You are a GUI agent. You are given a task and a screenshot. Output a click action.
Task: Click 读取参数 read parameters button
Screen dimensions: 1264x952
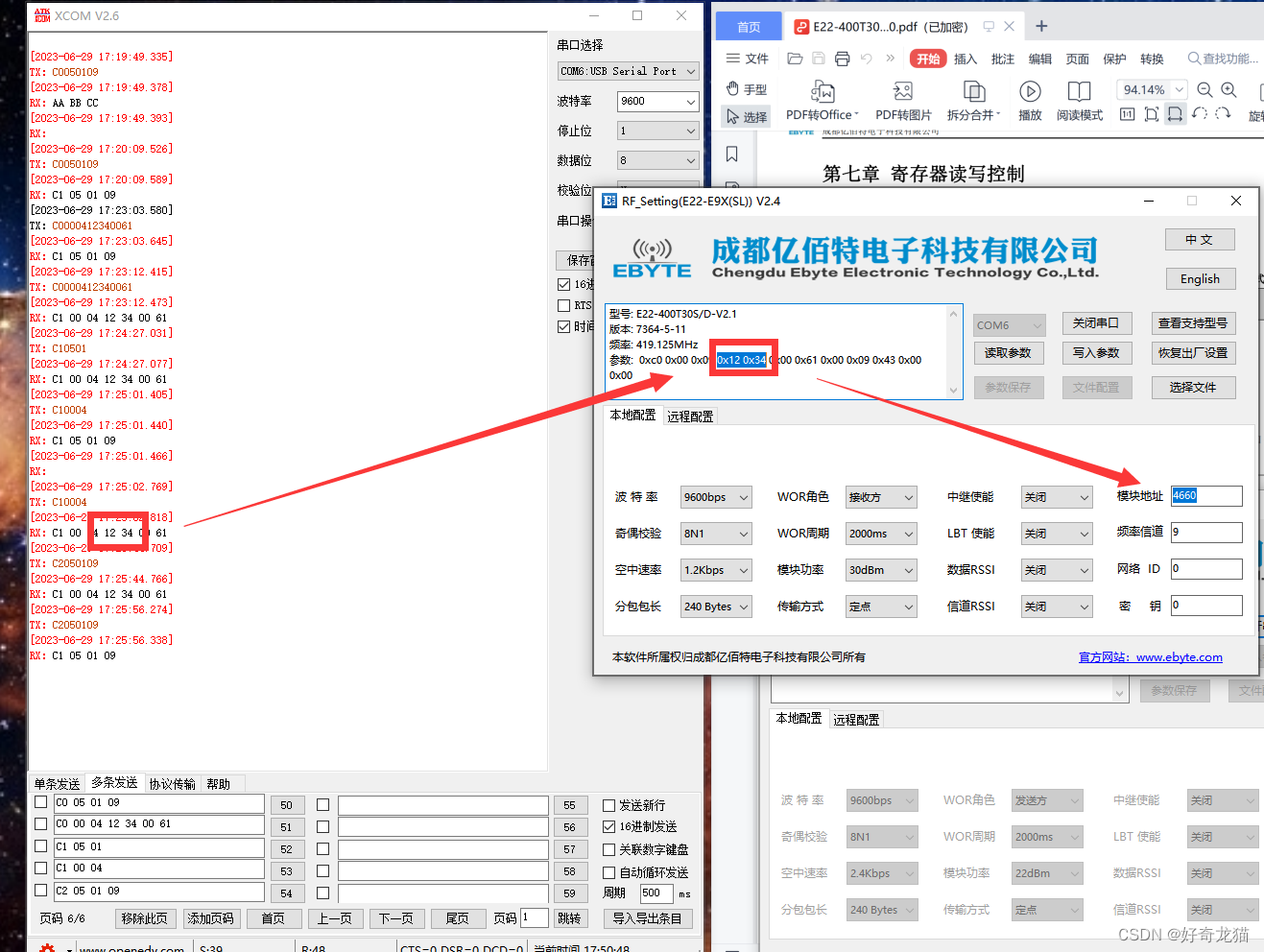click(1008, 353)
